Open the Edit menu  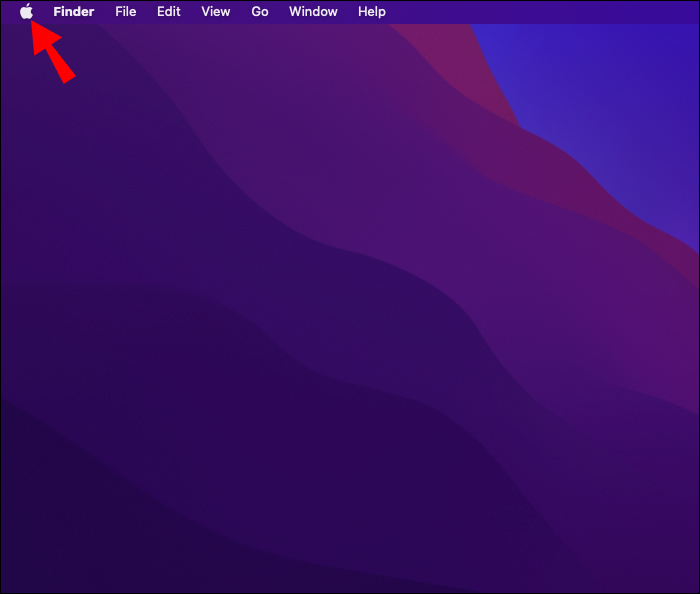click(x=168, y=12)
